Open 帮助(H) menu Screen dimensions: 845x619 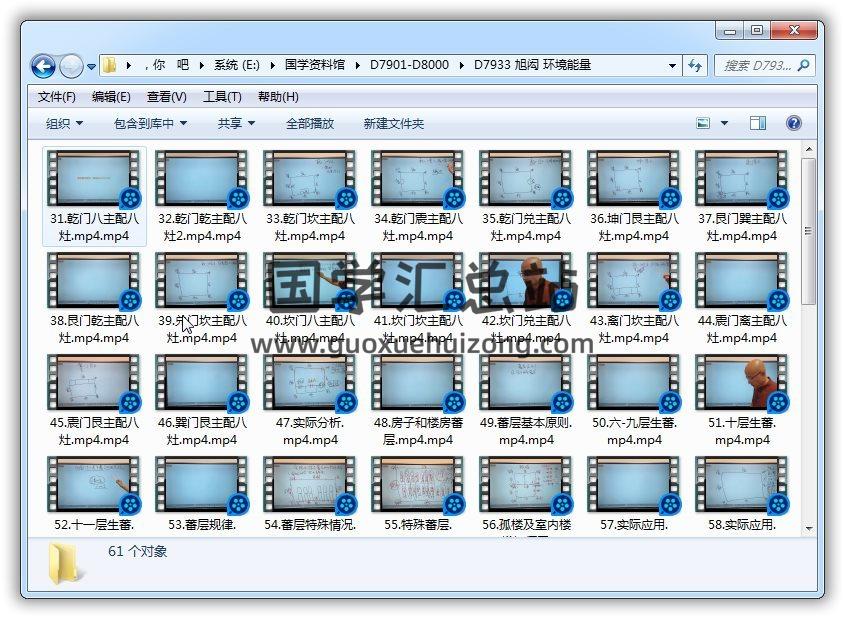point(278,97)
